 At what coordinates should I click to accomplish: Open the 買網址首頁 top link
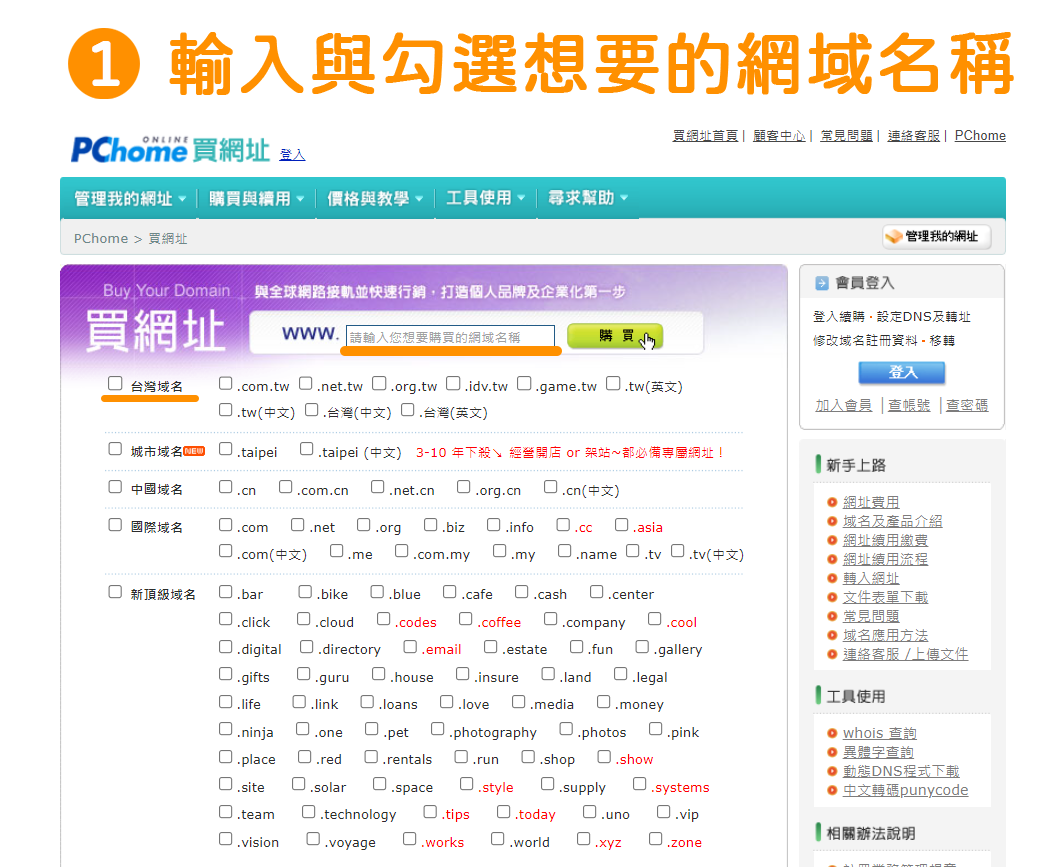705,135
